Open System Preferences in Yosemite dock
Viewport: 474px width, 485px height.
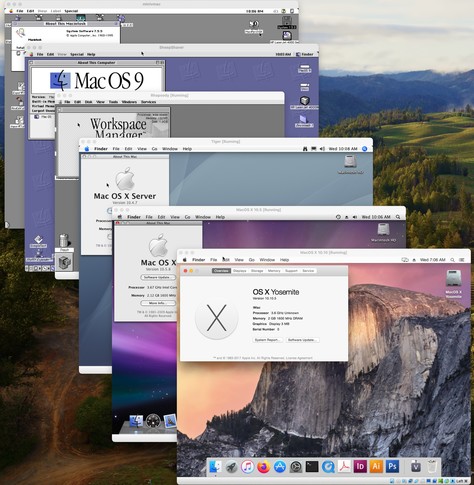pyautogui.click(x=296, y=467)
